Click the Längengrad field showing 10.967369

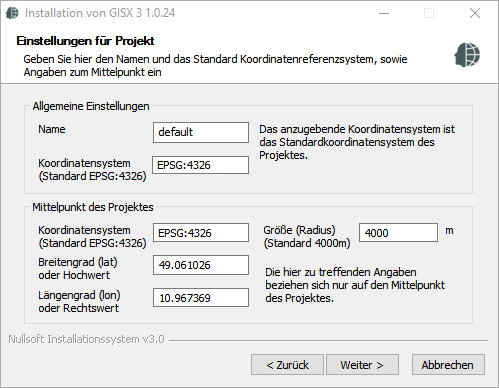(201, 297)
